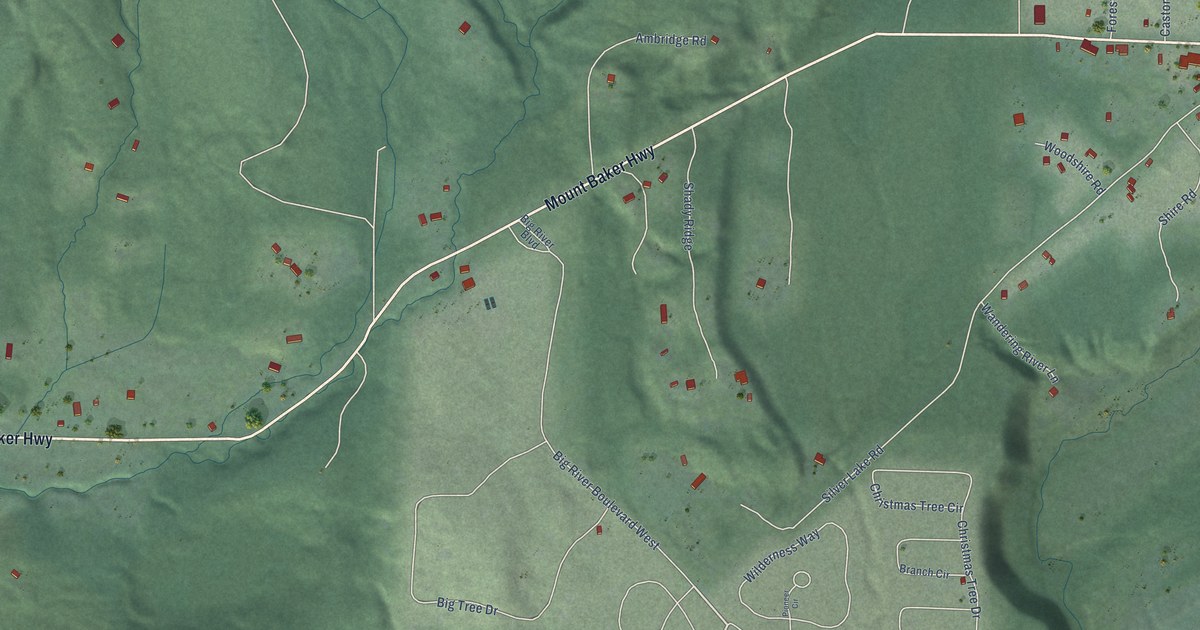
Task: Click the Woodshire Rd label
Action: [1073, 166]
